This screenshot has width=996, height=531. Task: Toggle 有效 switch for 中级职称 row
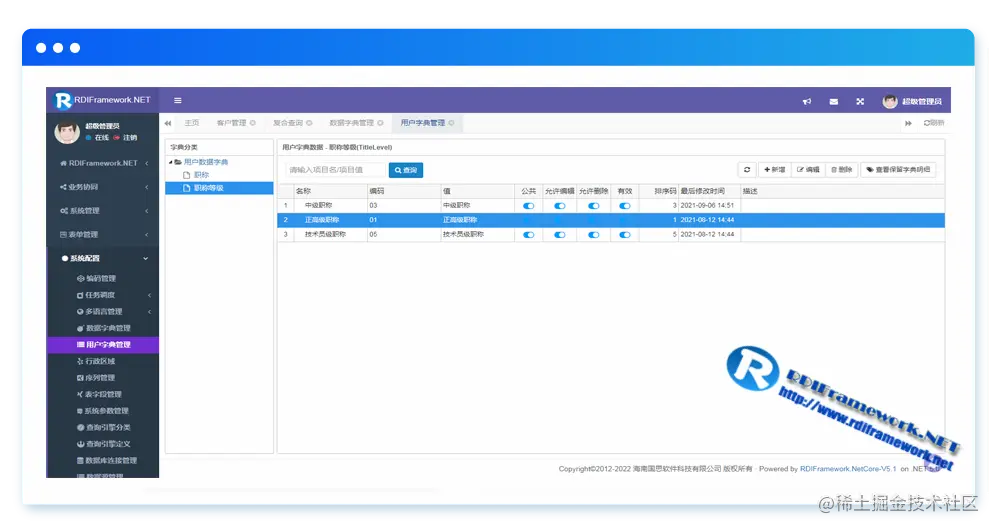click(625, 206)
